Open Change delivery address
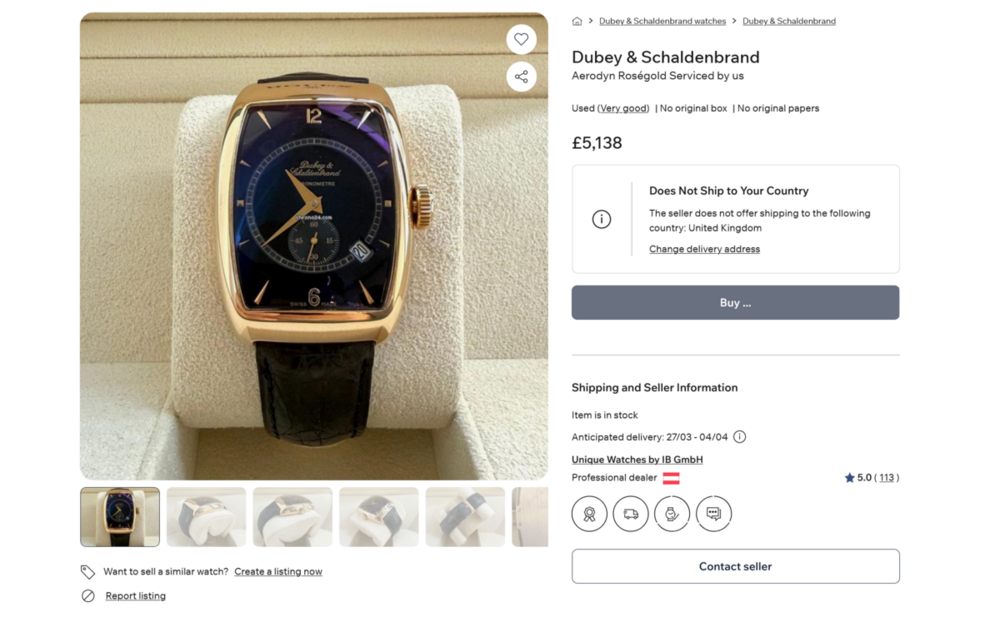The height and width of the screenshot is (617, 1000). click(704, 249)
